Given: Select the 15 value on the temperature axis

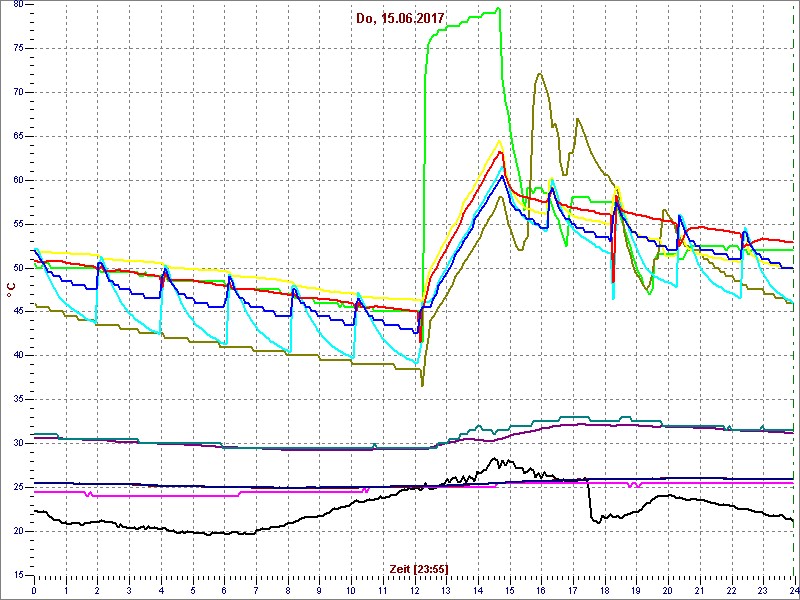Looking at the screenshot, I should (17, 575).
